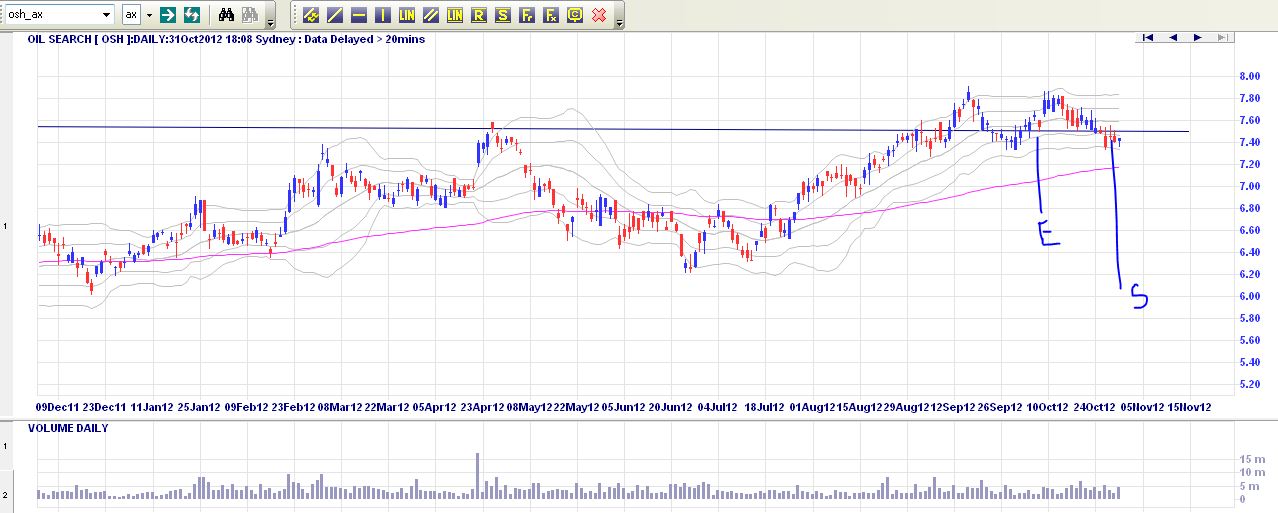Click the tallest volume bar in April

(x=478, y=476)
